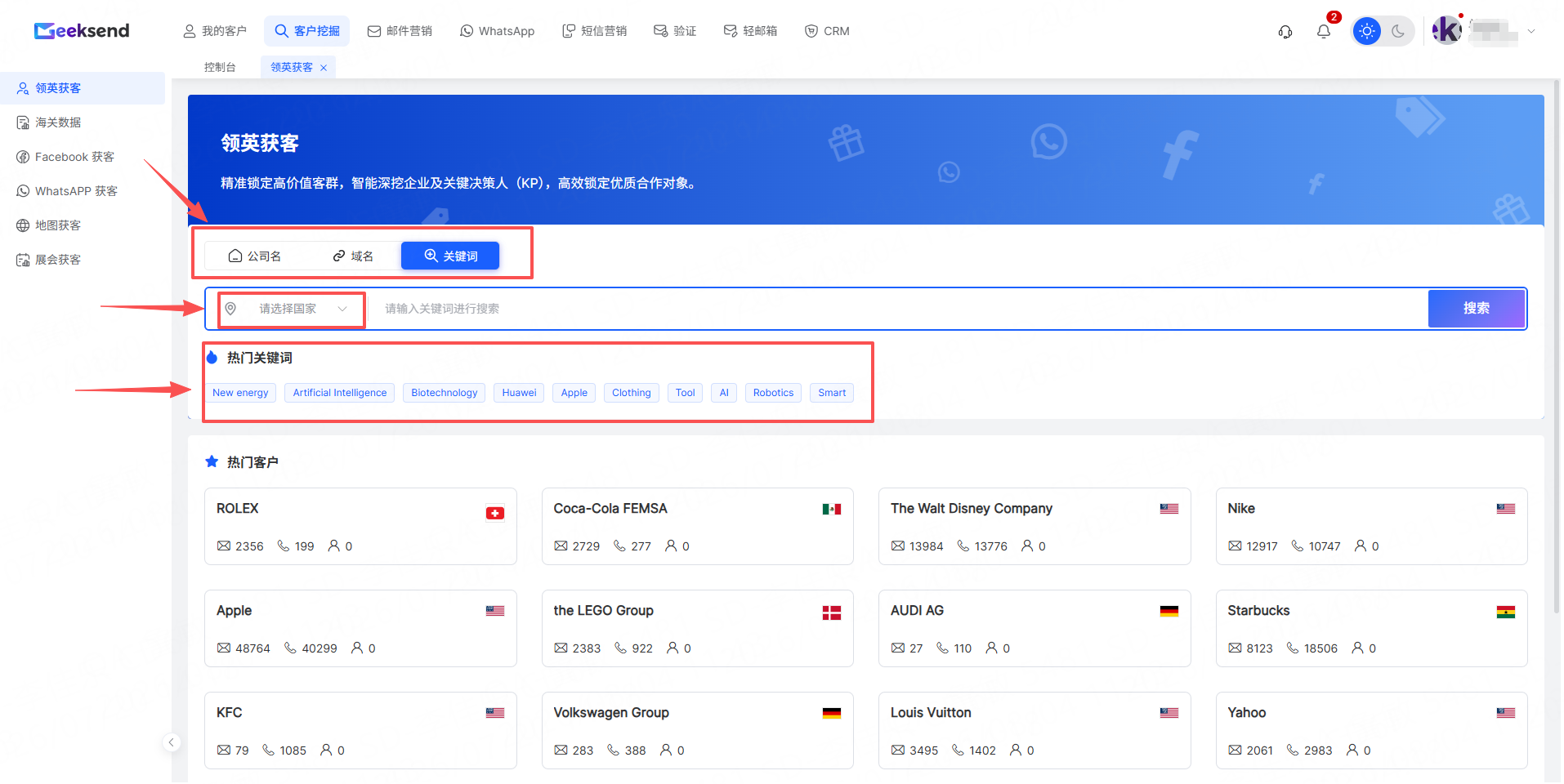Open 我的客户 top menu
The image size is (1564, 784).
[x=214, y=31]
